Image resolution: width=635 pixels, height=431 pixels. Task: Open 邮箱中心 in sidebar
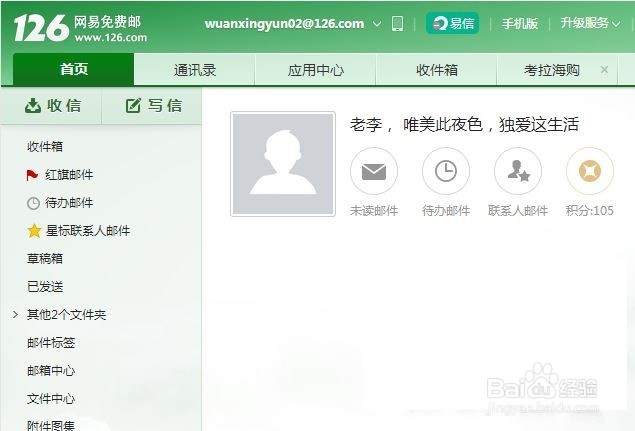[x=51, y=371]
